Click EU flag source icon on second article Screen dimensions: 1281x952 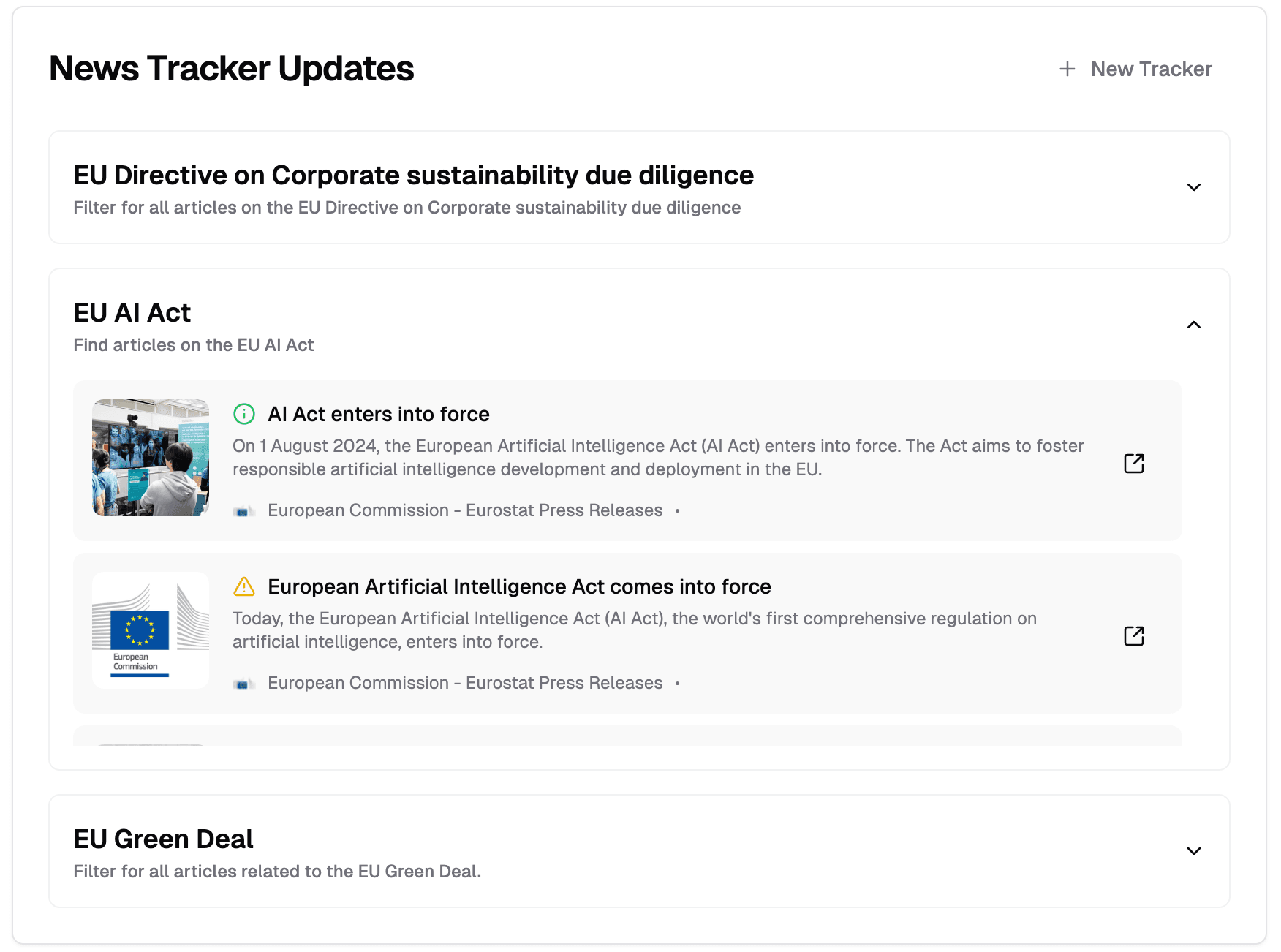pyautogui.click(x=243, y=684)
